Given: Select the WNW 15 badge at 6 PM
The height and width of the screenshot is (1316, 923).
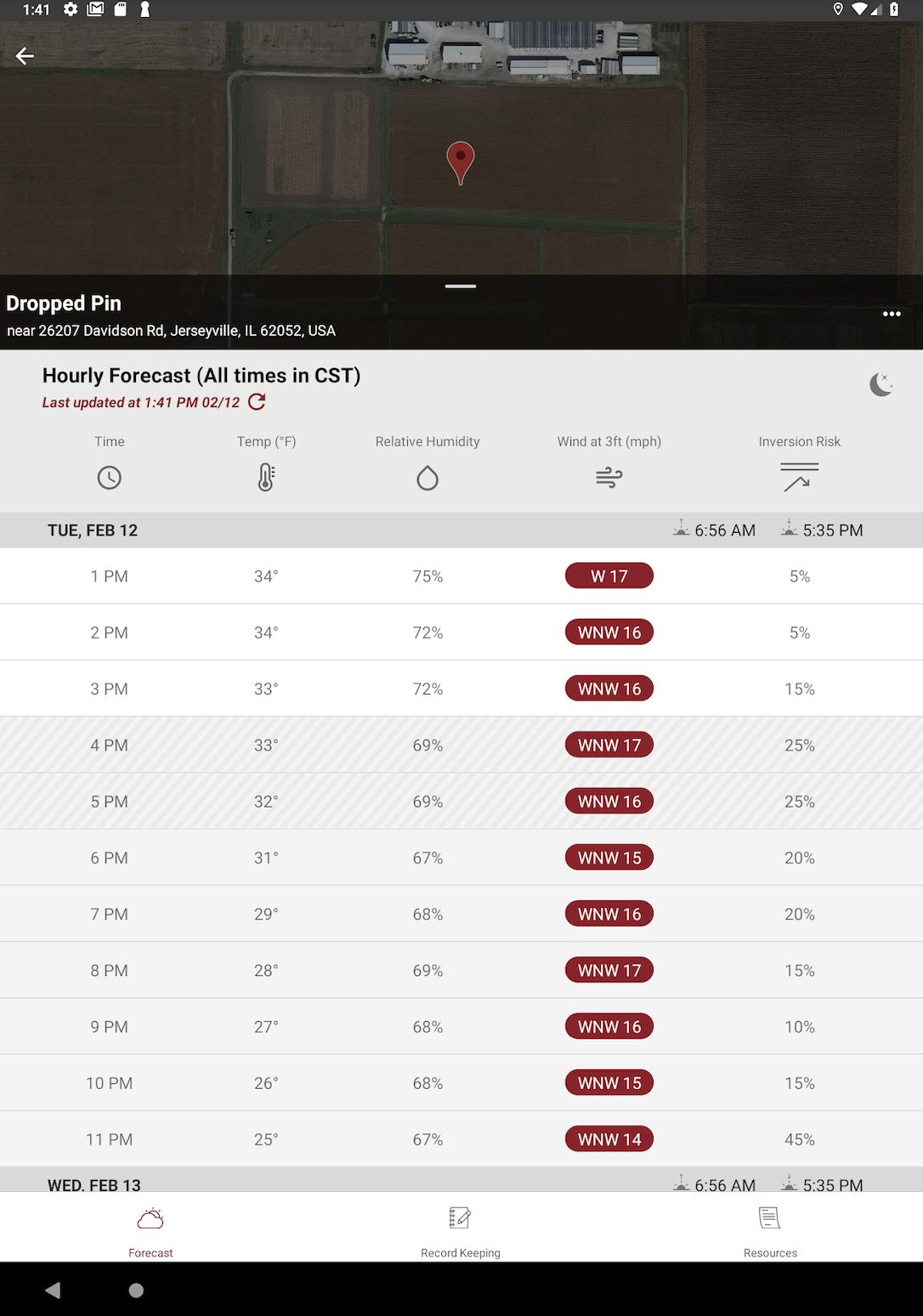Looking at the screenshot, I should (609, 858).
